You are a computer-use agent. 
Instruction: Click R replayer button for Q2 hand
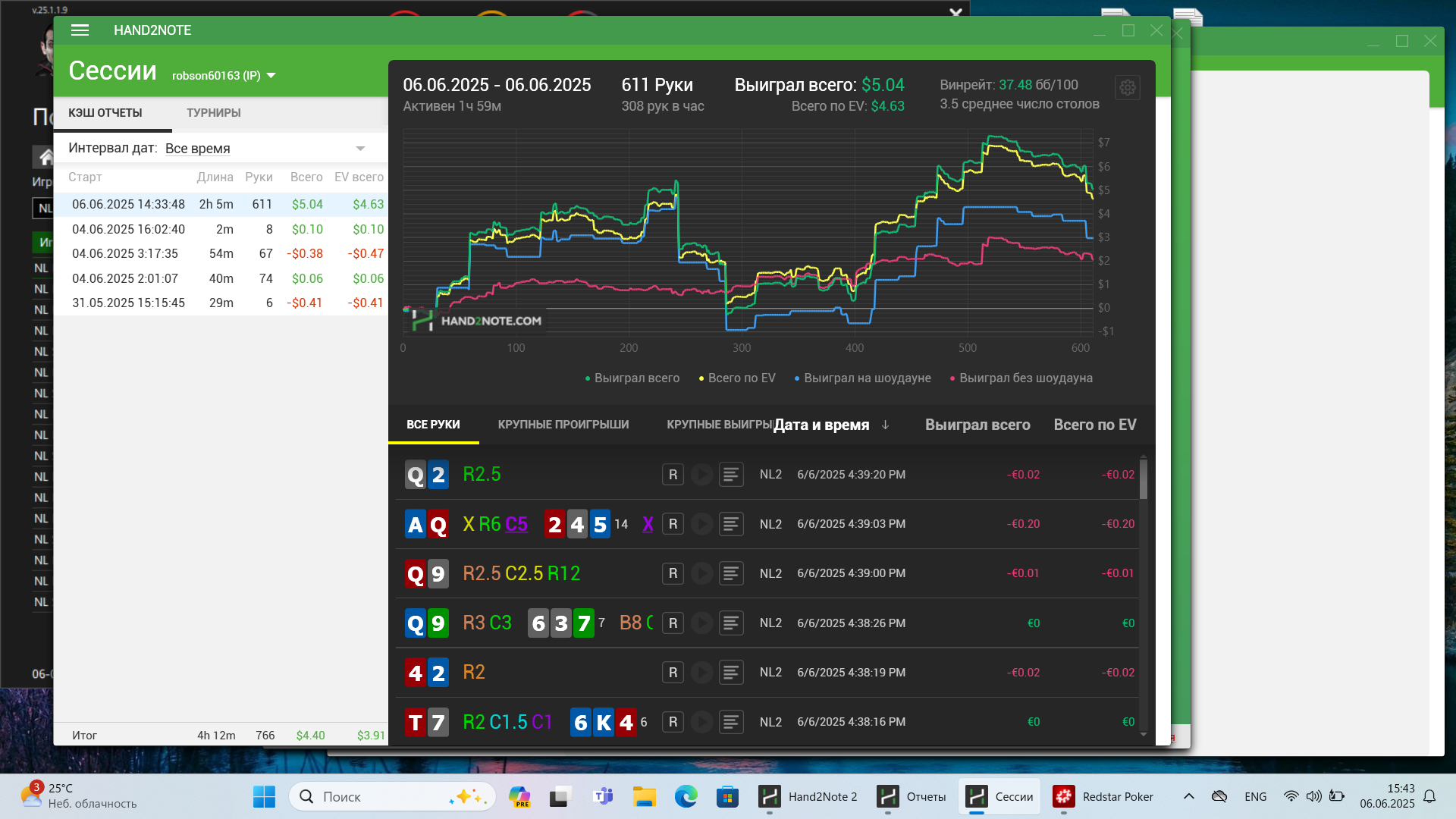(x=673, y=475)
